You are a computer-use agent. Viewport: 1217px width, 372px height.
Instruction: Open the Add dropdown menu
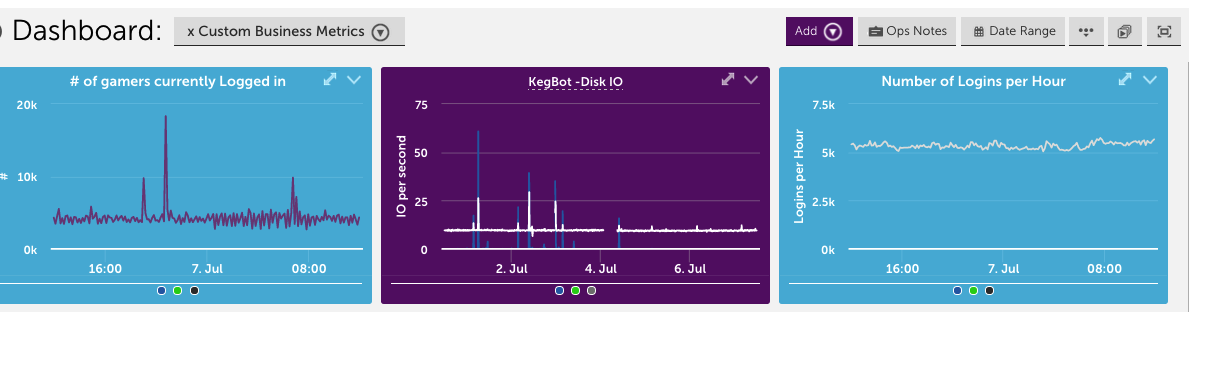[x=819, y=31]
